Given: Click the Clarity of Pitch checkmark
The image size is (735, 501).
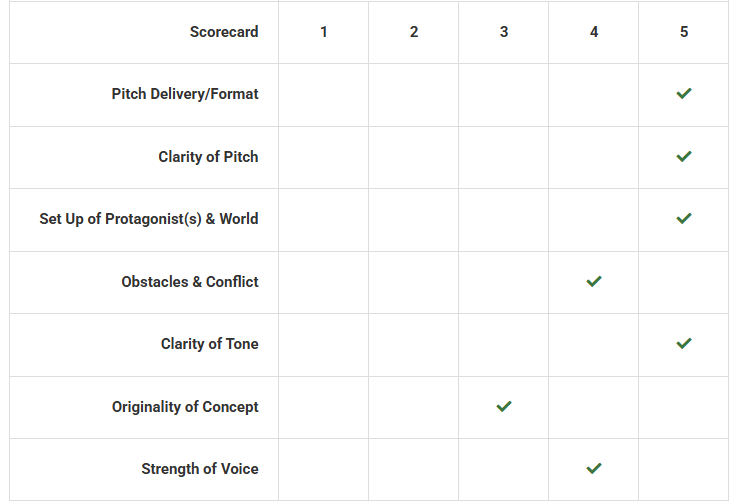Looking at the screenshot, I should pos(684,157).
